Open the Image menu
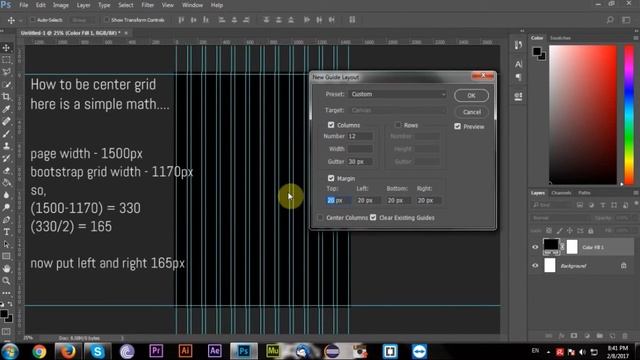 [61, 5]
